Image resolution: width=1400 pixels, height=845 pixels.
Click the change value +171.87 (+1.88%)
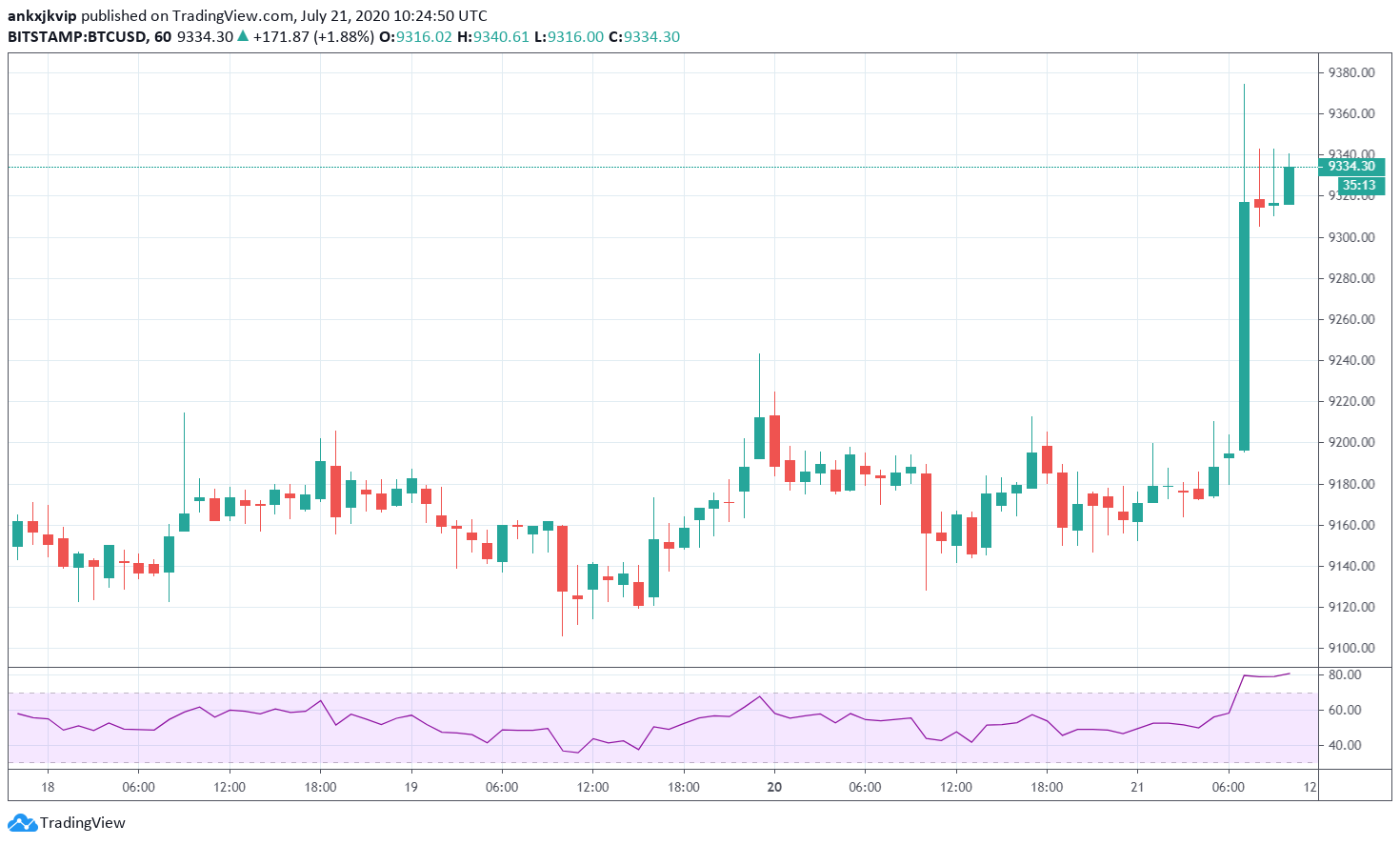click(x=313, y=37)
